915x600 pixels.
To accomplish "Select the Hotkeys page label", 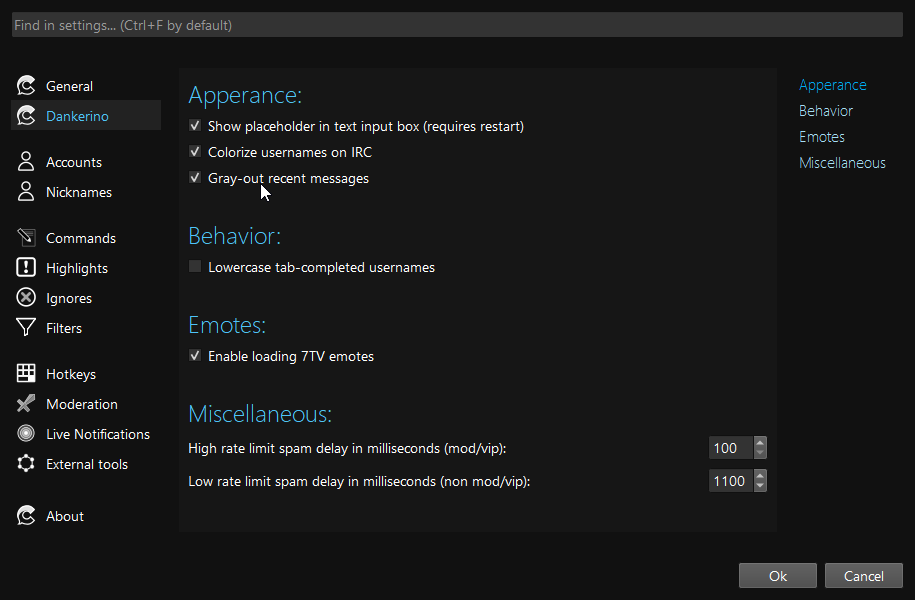I will 71,374.
